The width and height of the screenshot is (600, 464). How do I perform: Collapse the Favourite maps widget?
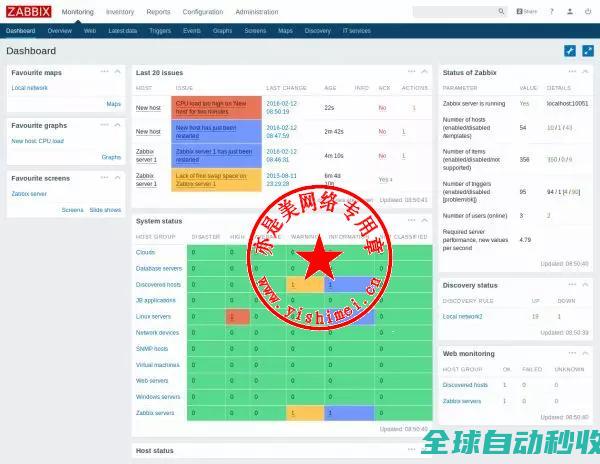pyautogui.click(x=119, y=72)
